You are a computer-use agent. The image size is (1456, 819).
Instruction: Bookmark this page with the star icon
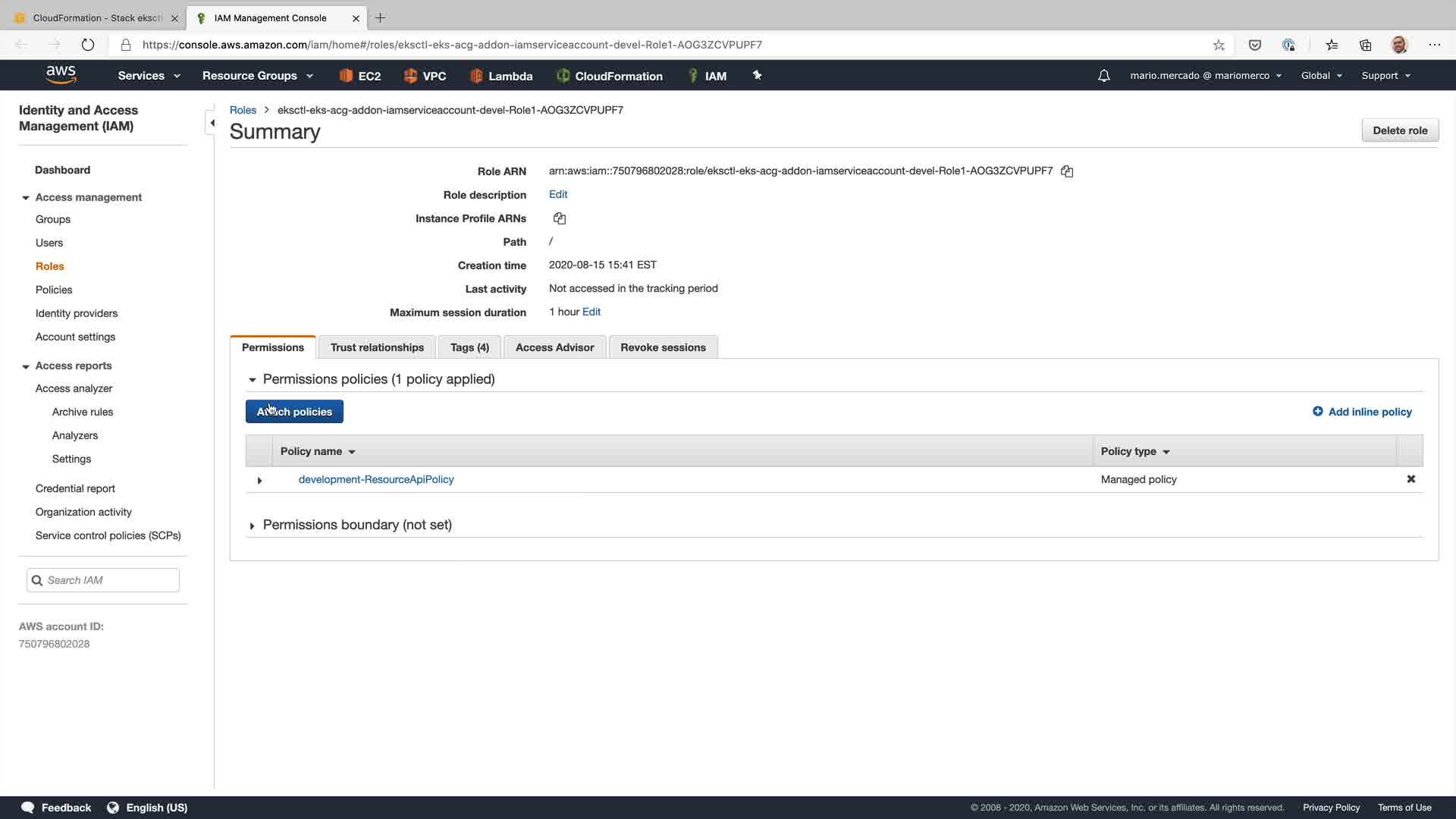tap(1219, 45)
